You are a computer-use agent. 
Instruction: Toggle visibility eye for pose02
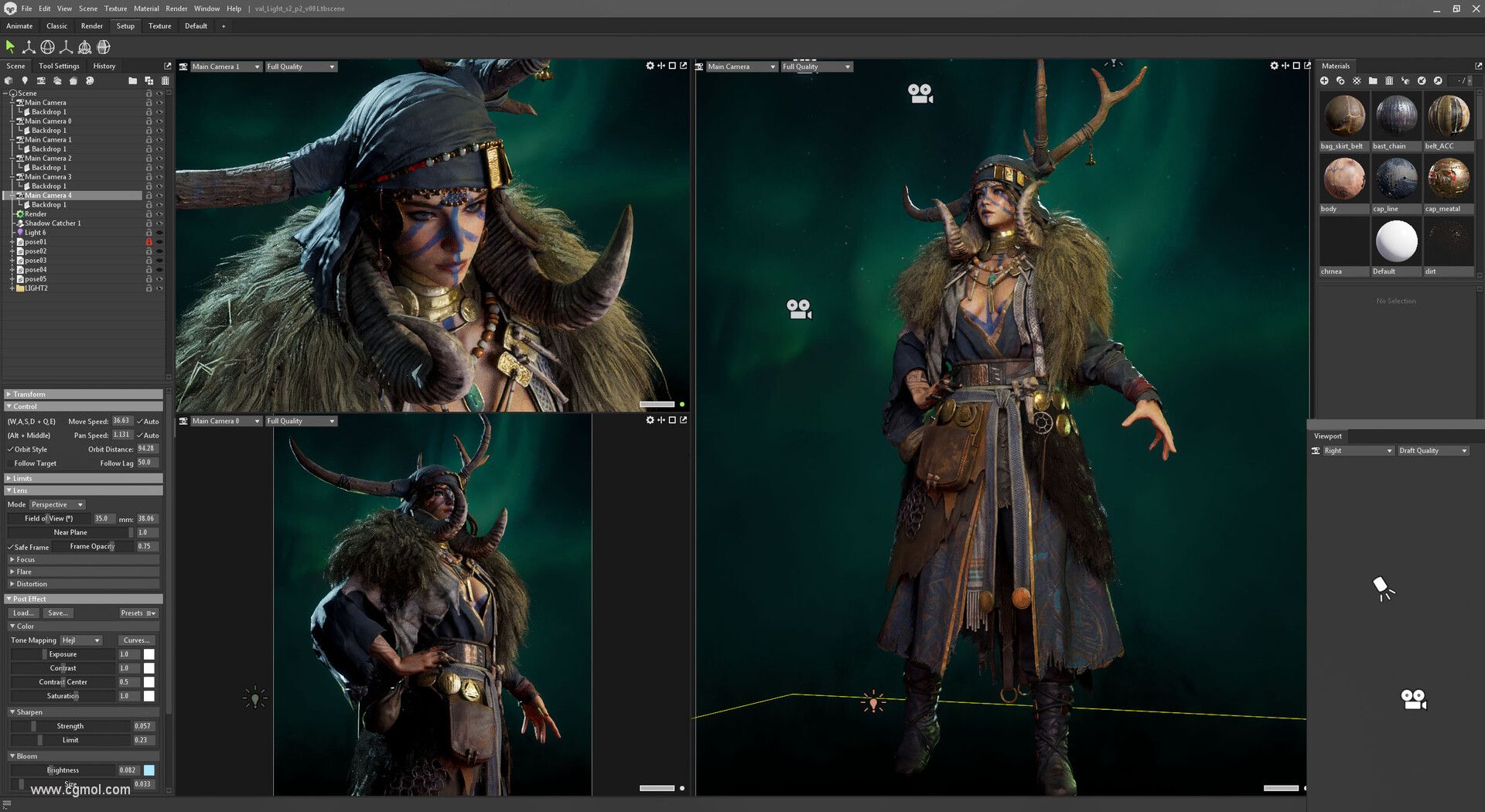click(x=159, y=251)
